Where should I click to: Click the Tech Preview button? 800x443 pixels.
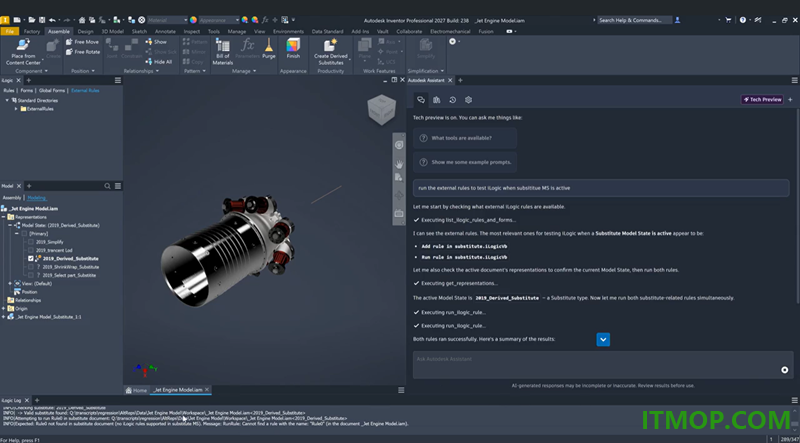(763, 100)
